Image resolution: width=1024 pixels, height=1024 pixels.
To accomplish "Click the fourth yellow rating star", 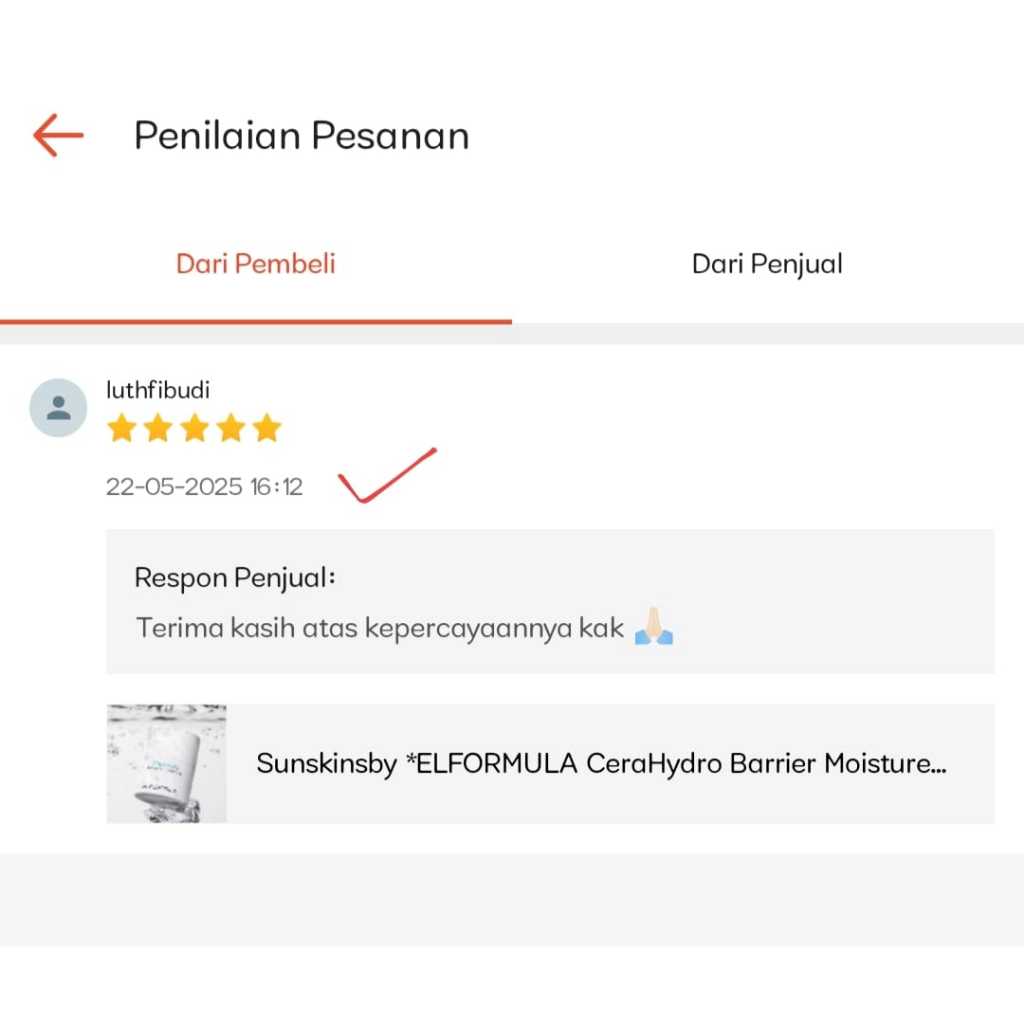I will (x=231, y=428).
